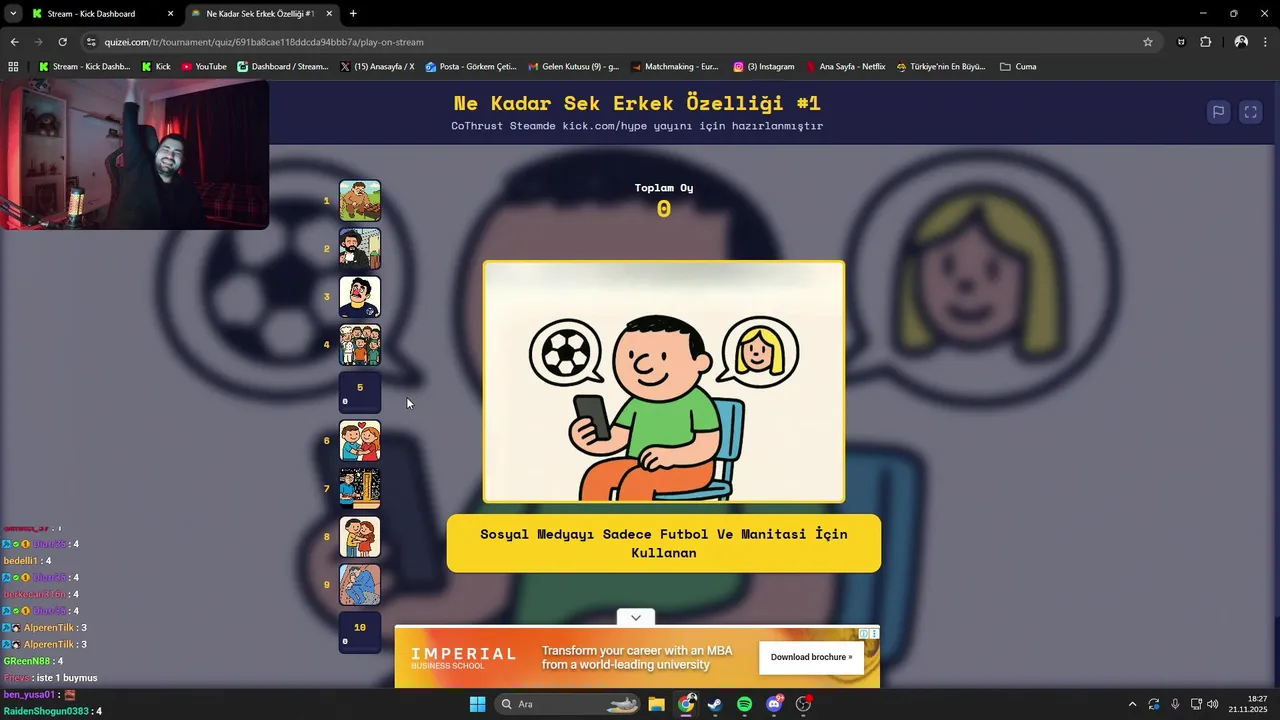Screen dimensions: 1280x720
Task: Select rank 7 thumbnail in the list
Action: coord(360,489)
